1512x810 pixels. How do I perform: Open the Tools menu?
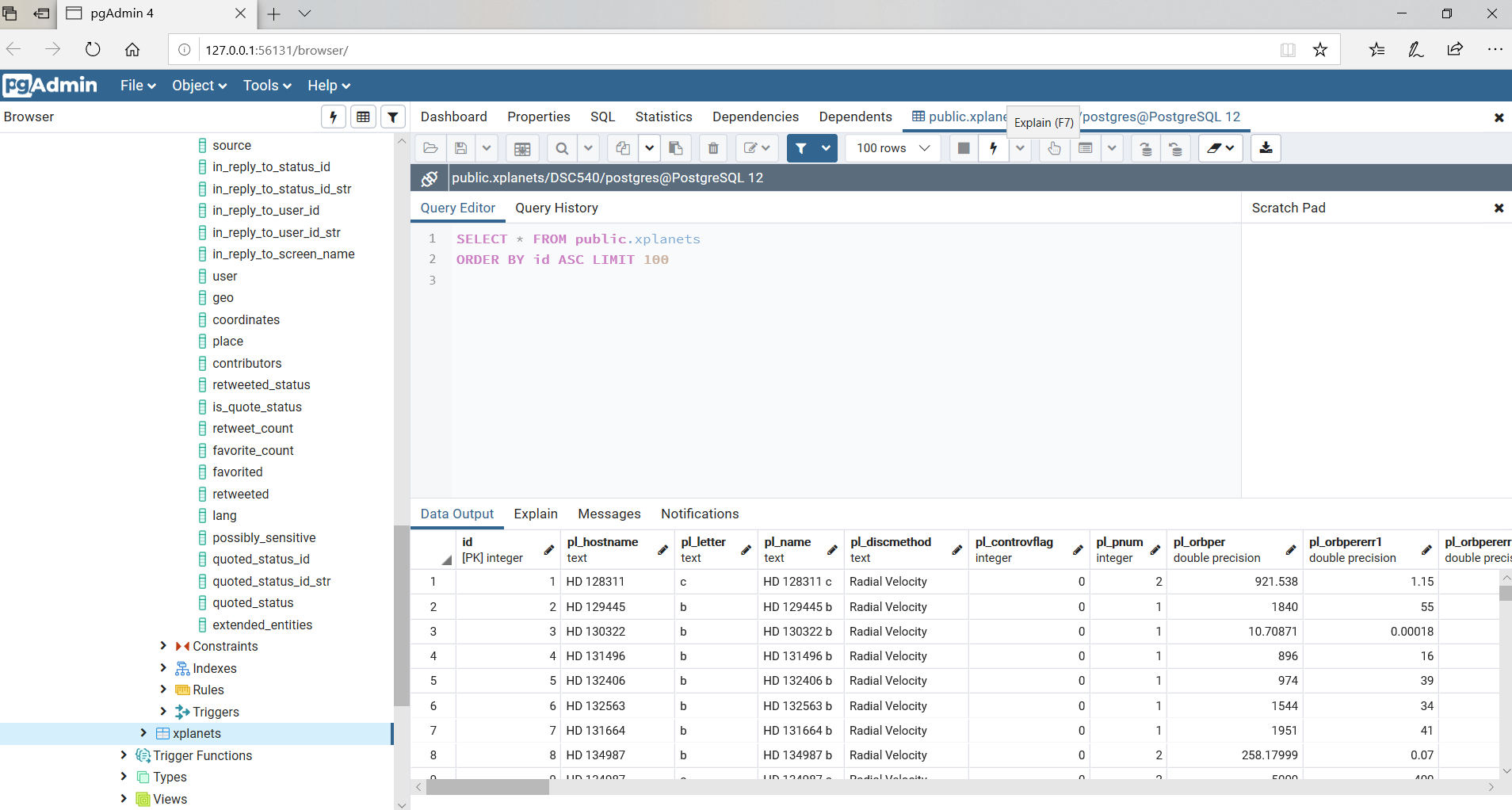(267, 86)
